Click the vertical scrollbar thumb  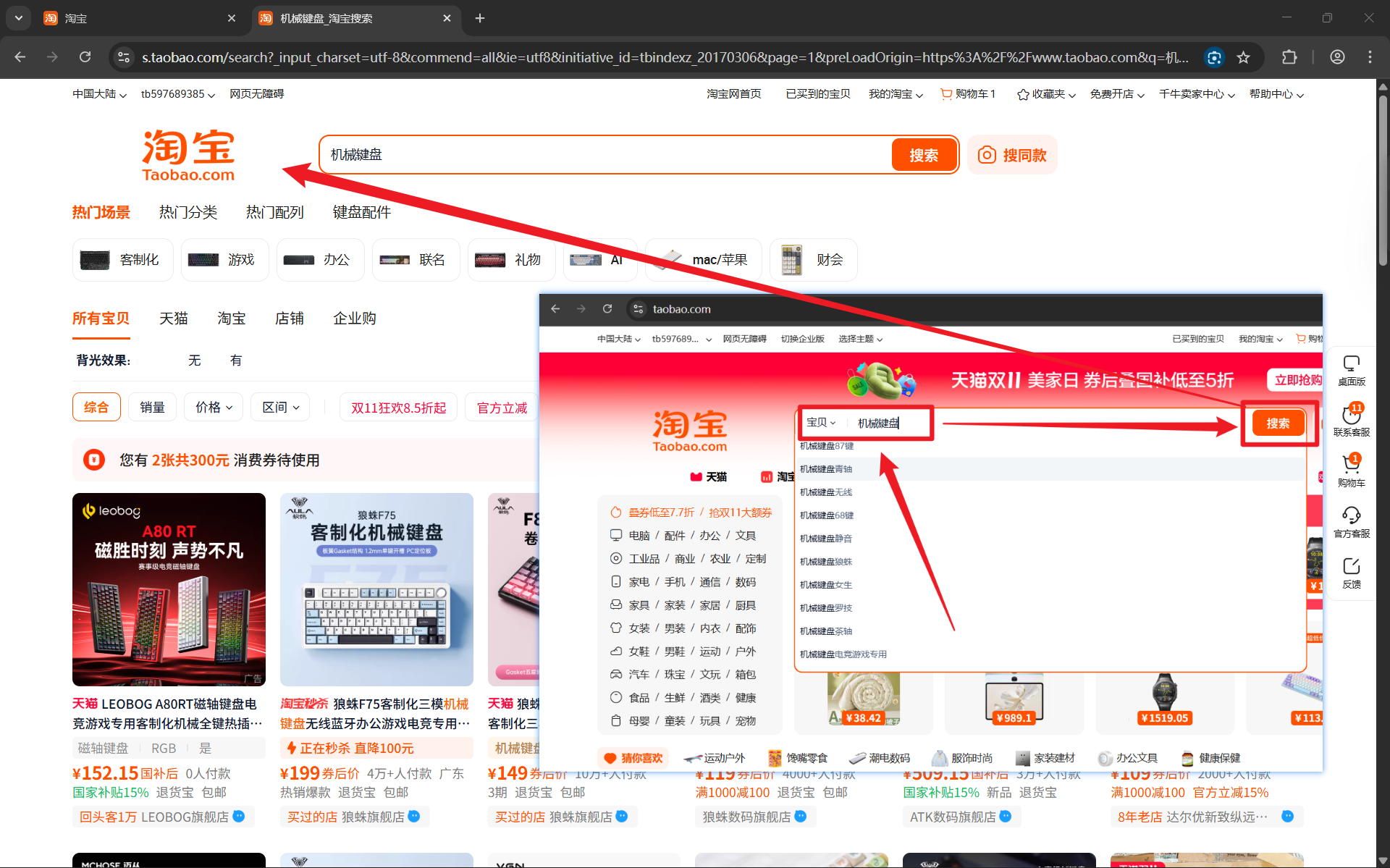(x=1383, y=181)
